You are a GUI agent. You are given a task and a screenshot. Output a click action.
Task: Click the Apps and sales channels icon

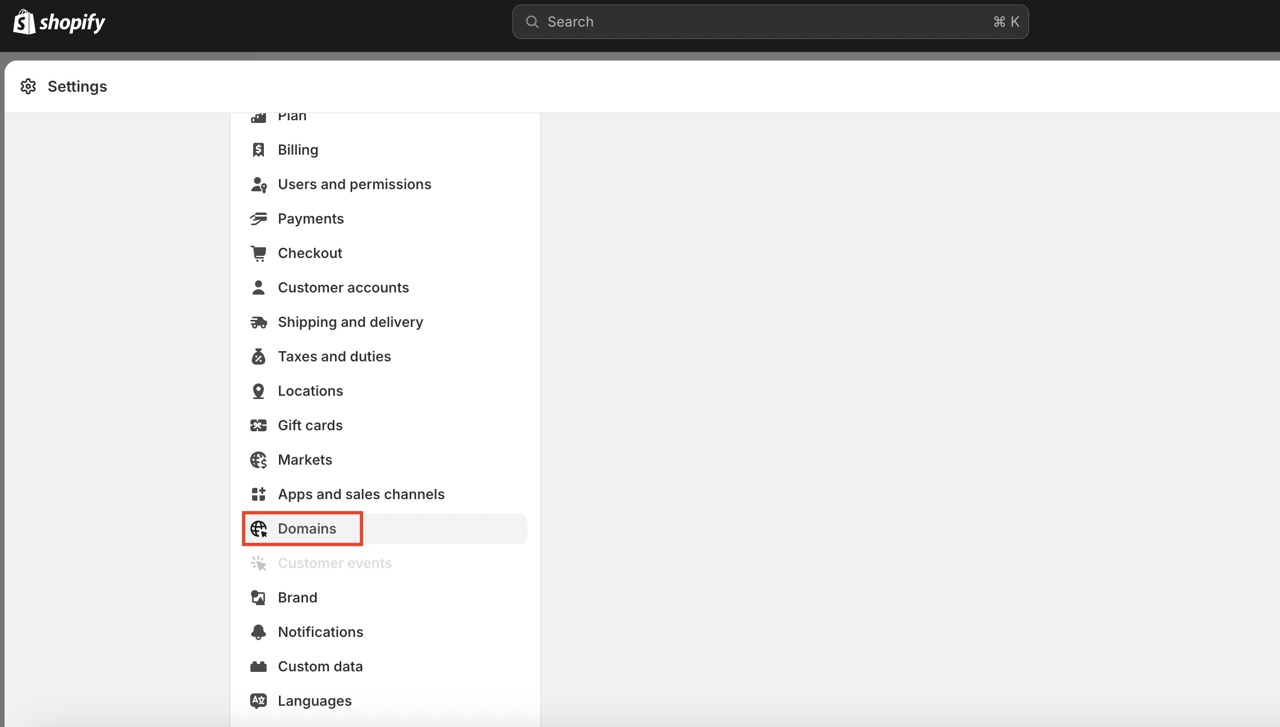259,495
